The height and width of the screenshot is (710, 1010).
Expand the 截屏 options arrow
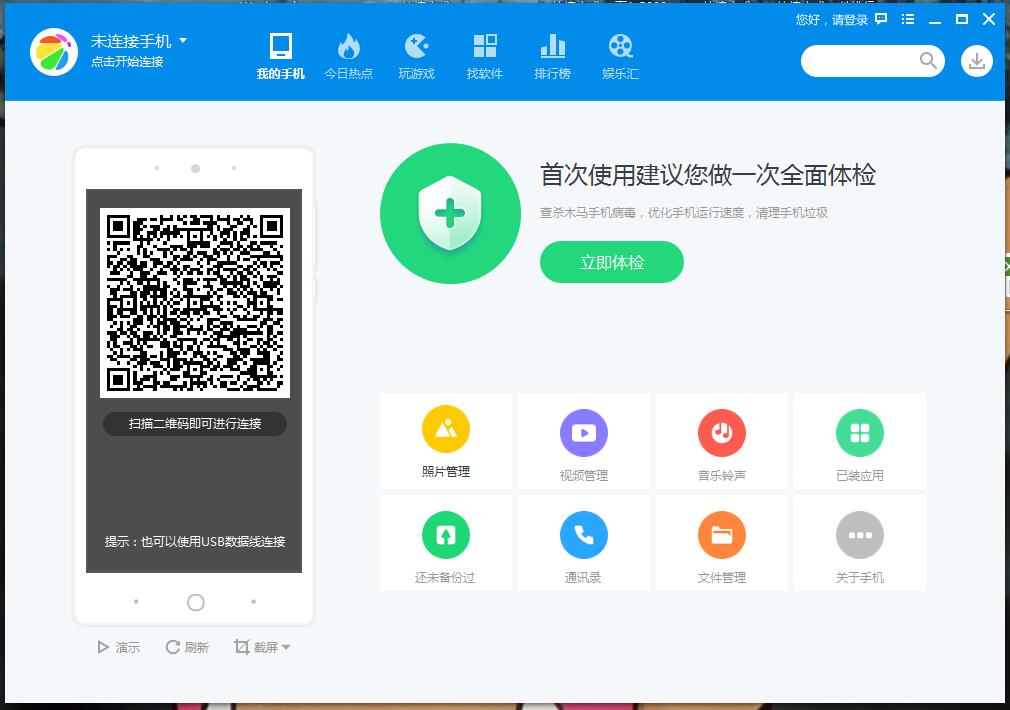coord(286,647)
